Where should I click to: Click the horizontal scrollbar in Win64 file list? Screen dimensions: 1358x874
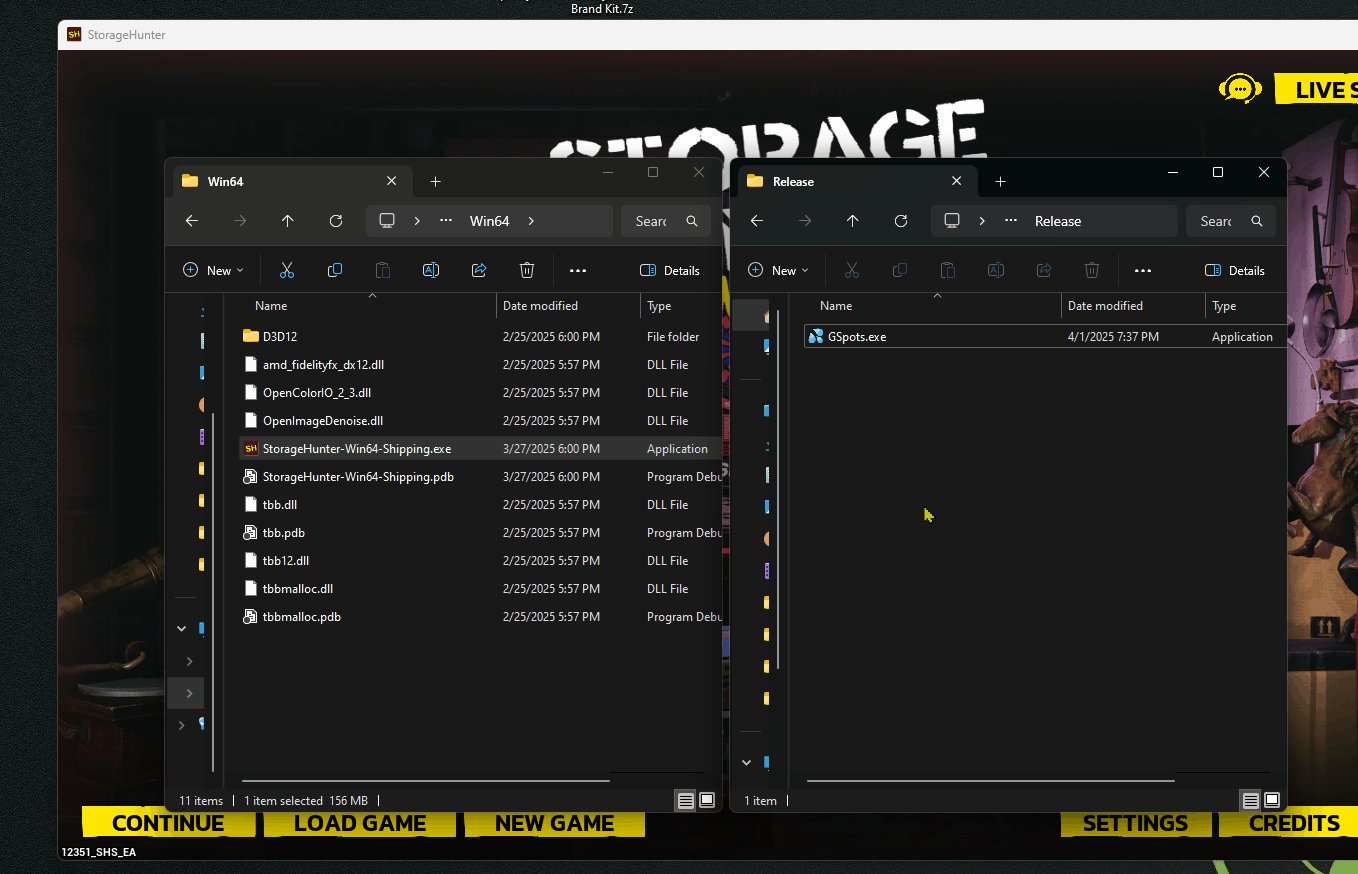tap(425, 780)
